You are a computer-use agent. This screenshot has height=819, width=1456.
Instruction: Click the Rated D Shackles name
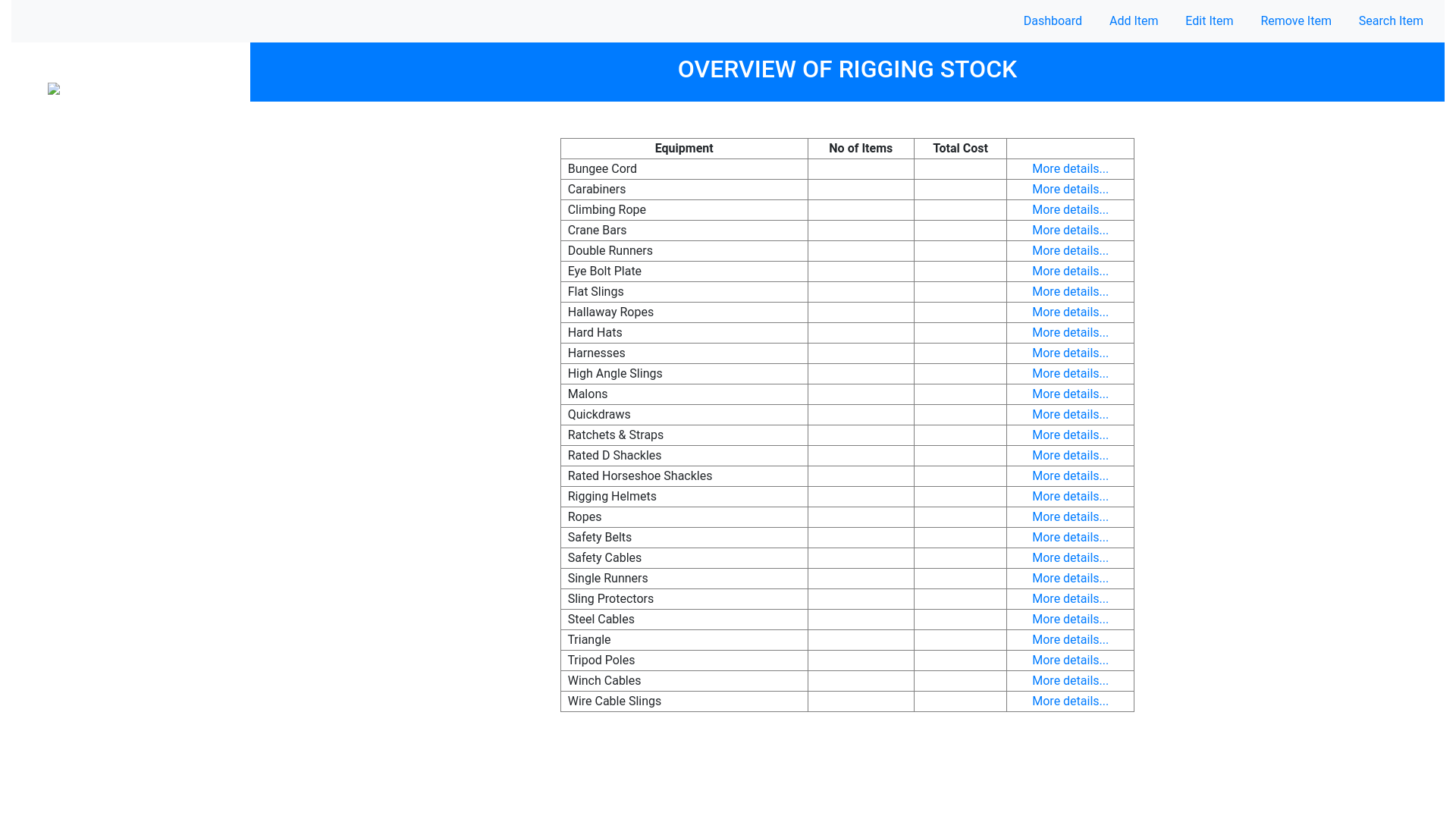(x=684, y=456)
